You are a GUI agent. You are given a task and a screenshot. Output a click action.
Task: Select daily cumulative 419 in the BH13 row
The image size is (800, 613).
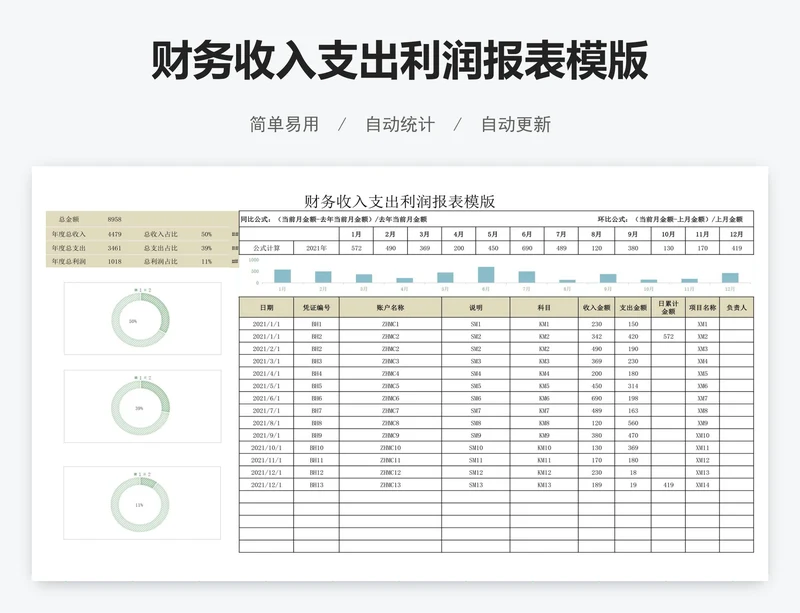(668, 485)
